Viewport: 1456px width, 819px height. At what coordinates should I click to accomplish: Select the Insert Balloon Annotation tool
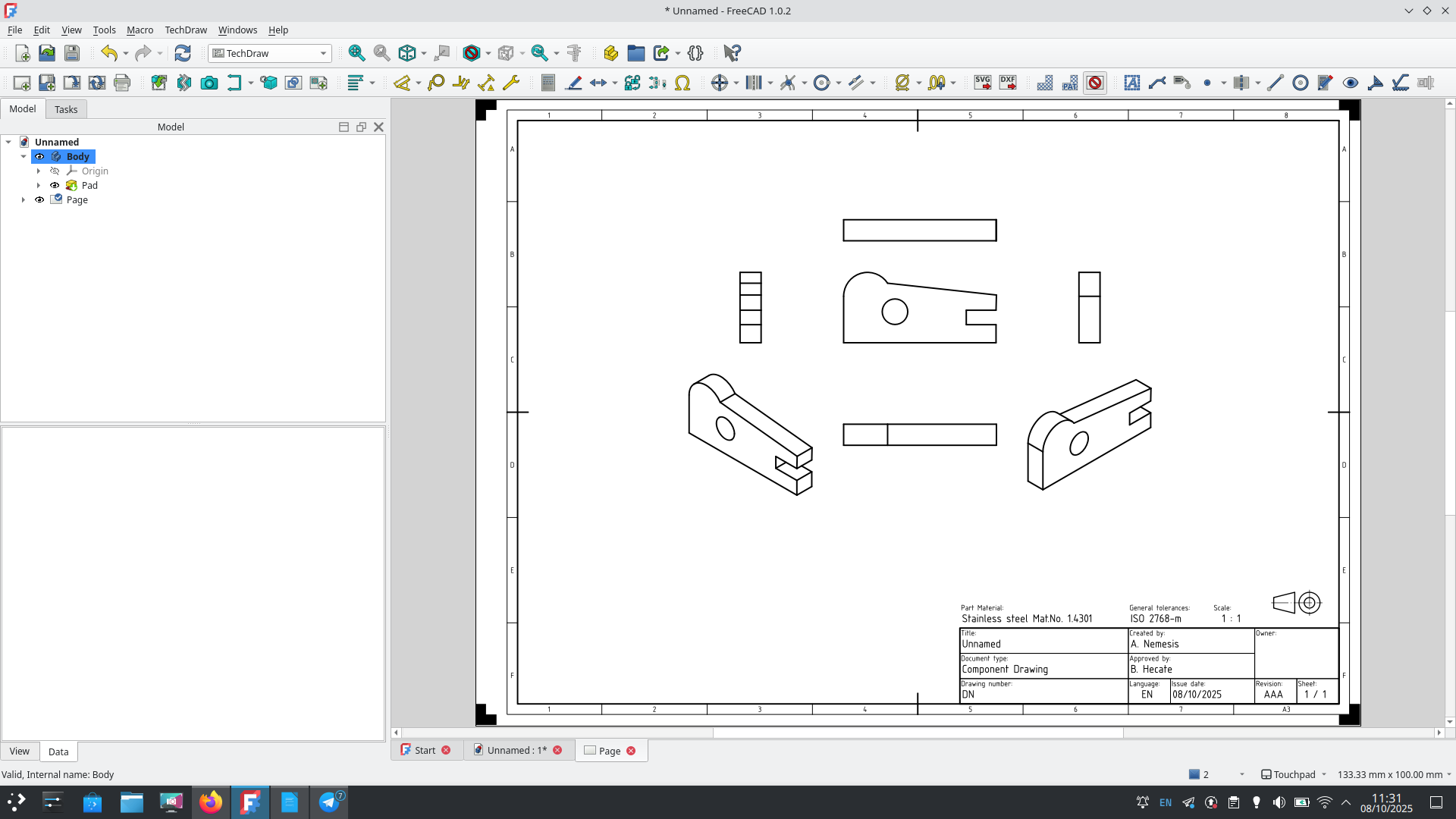(x=436, y=83)
